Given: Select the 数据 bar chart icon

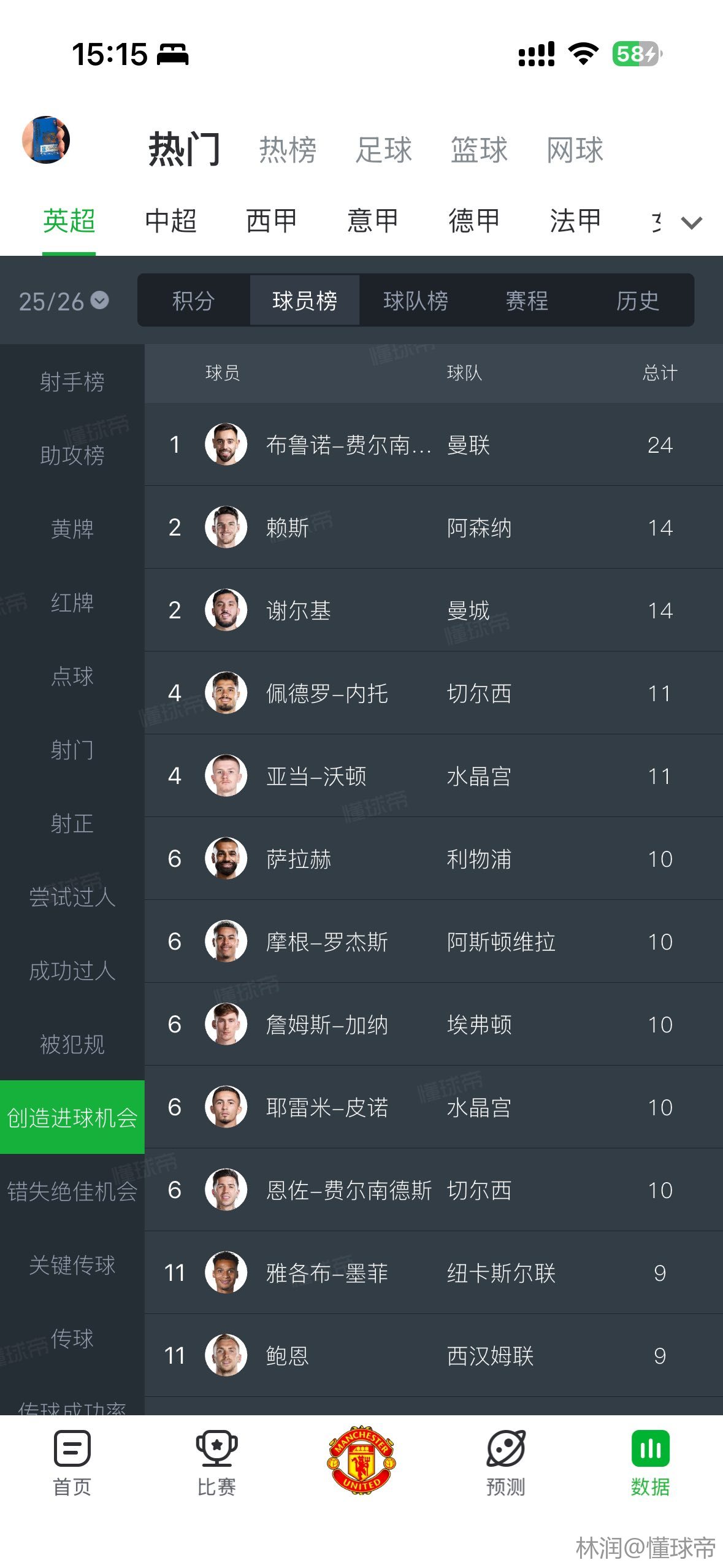Looking at the screenshot, I should pyautogui.click(x=650, y=1449).
